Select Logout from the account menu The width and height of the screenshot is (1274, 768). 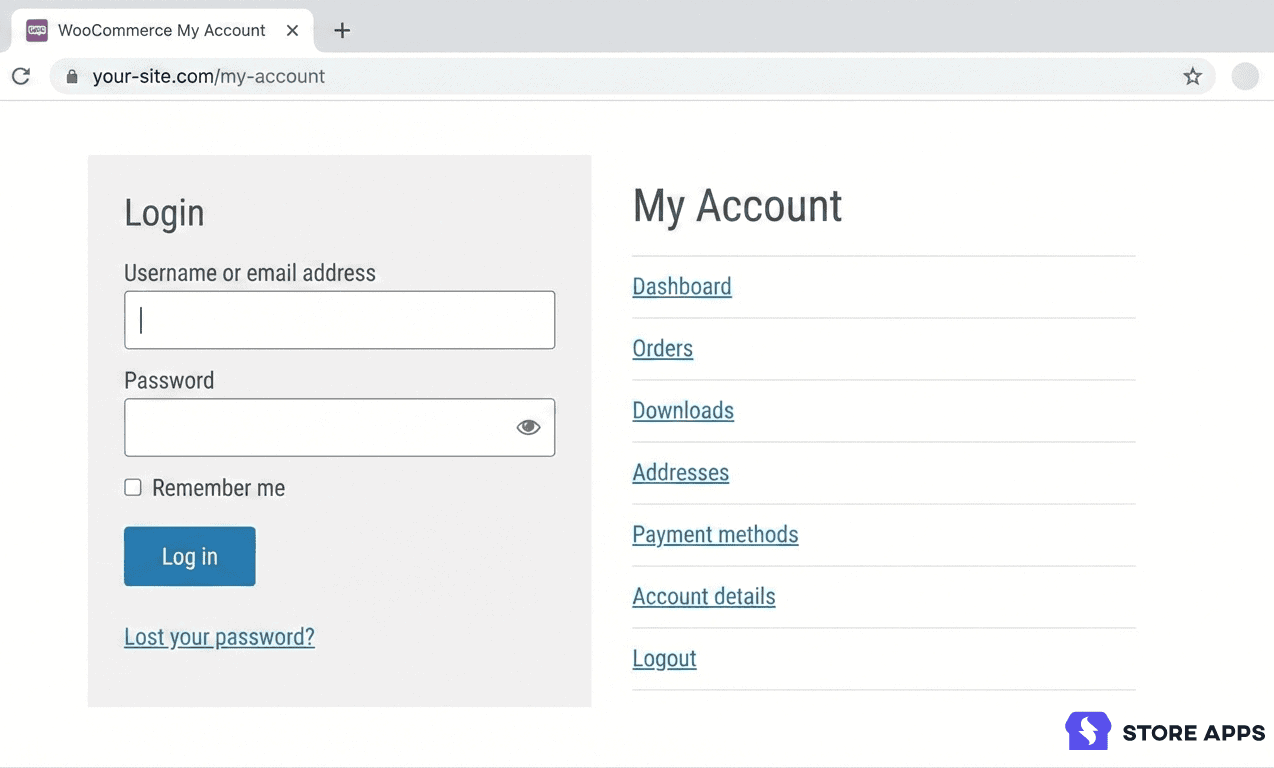(664, 658)
